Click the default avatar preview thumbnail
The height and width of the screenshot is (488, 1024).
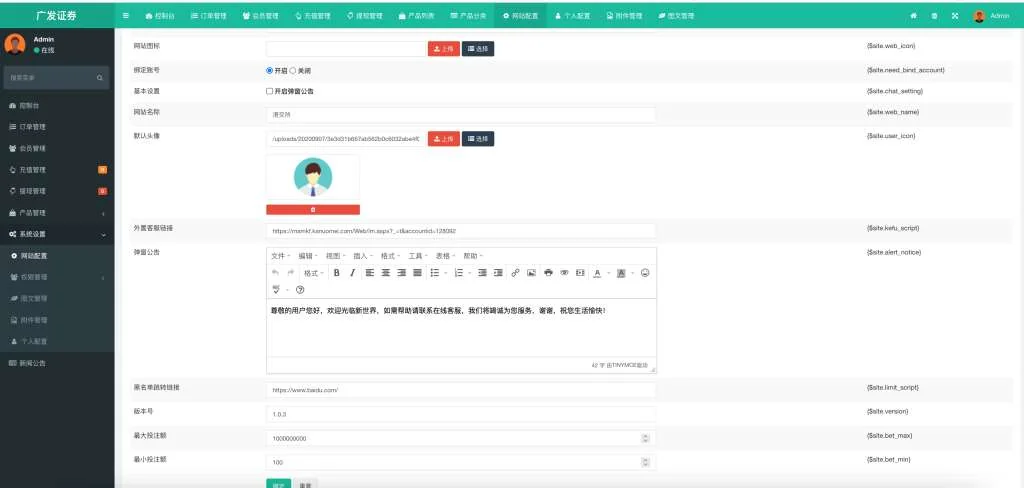tap(313, 177)
